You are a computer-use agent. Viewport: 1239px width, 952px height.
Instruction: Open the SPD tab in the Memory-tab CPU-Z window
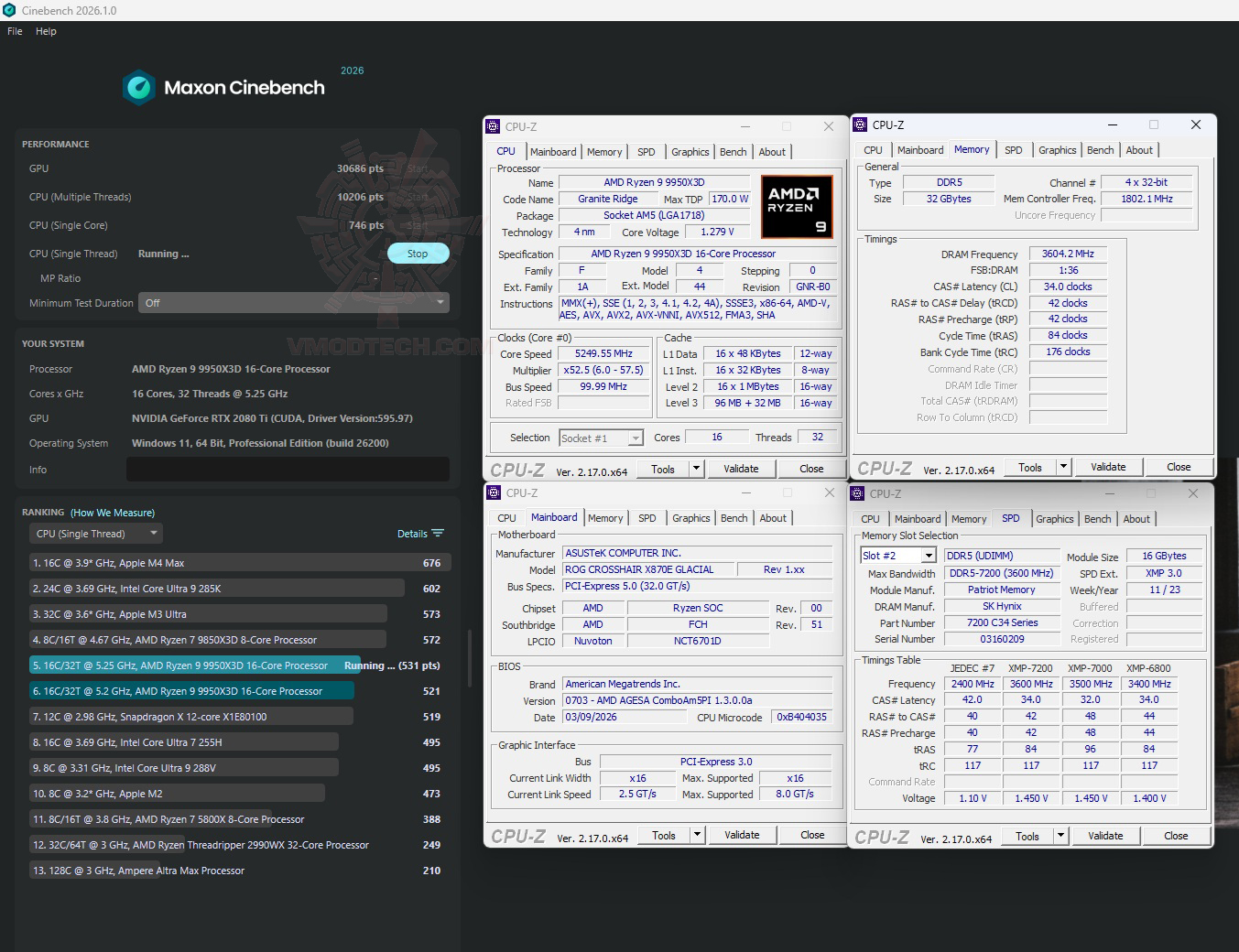1014,150
